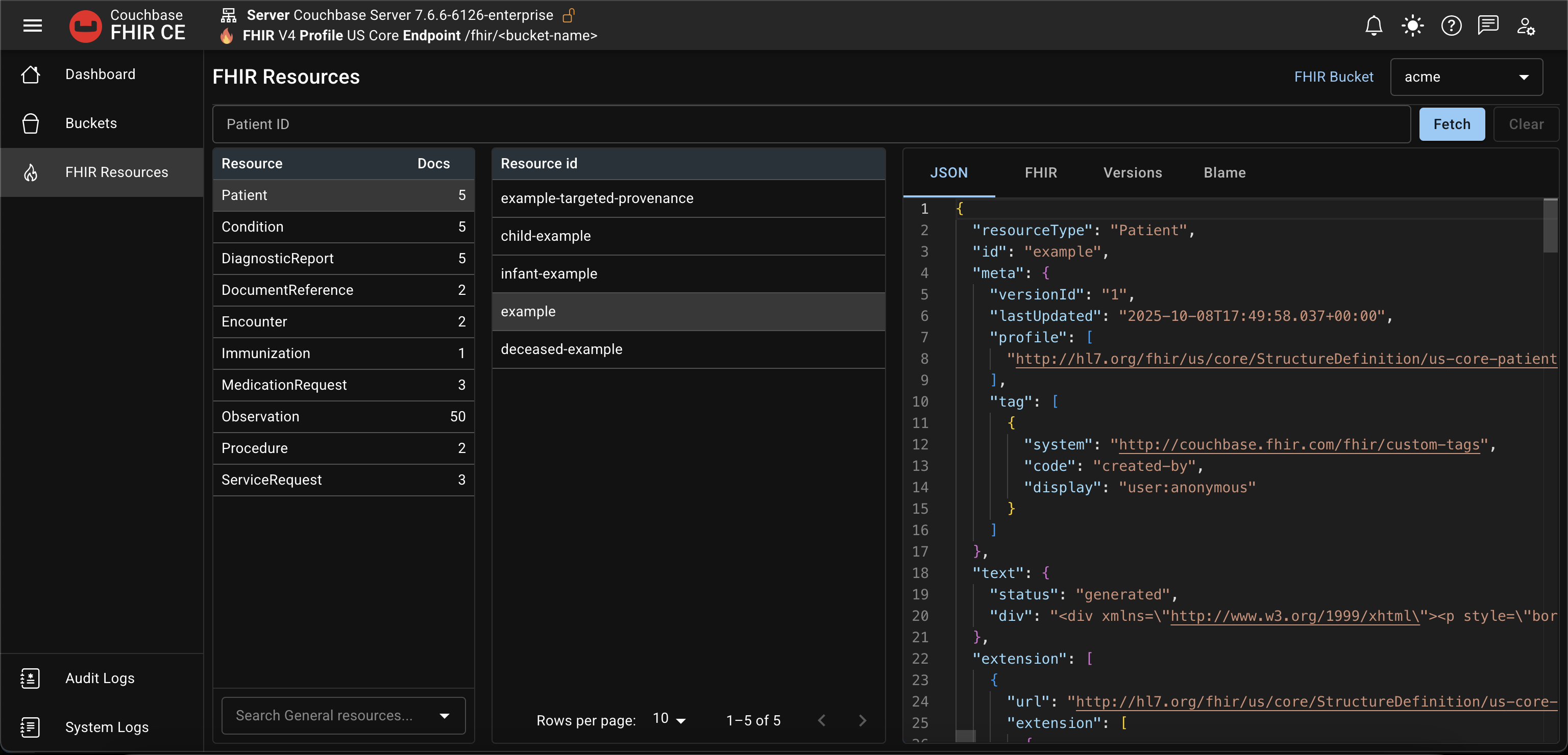1568x755 pixels.
Task: Open the navigation hamburger menu
Action: [32, 26]
